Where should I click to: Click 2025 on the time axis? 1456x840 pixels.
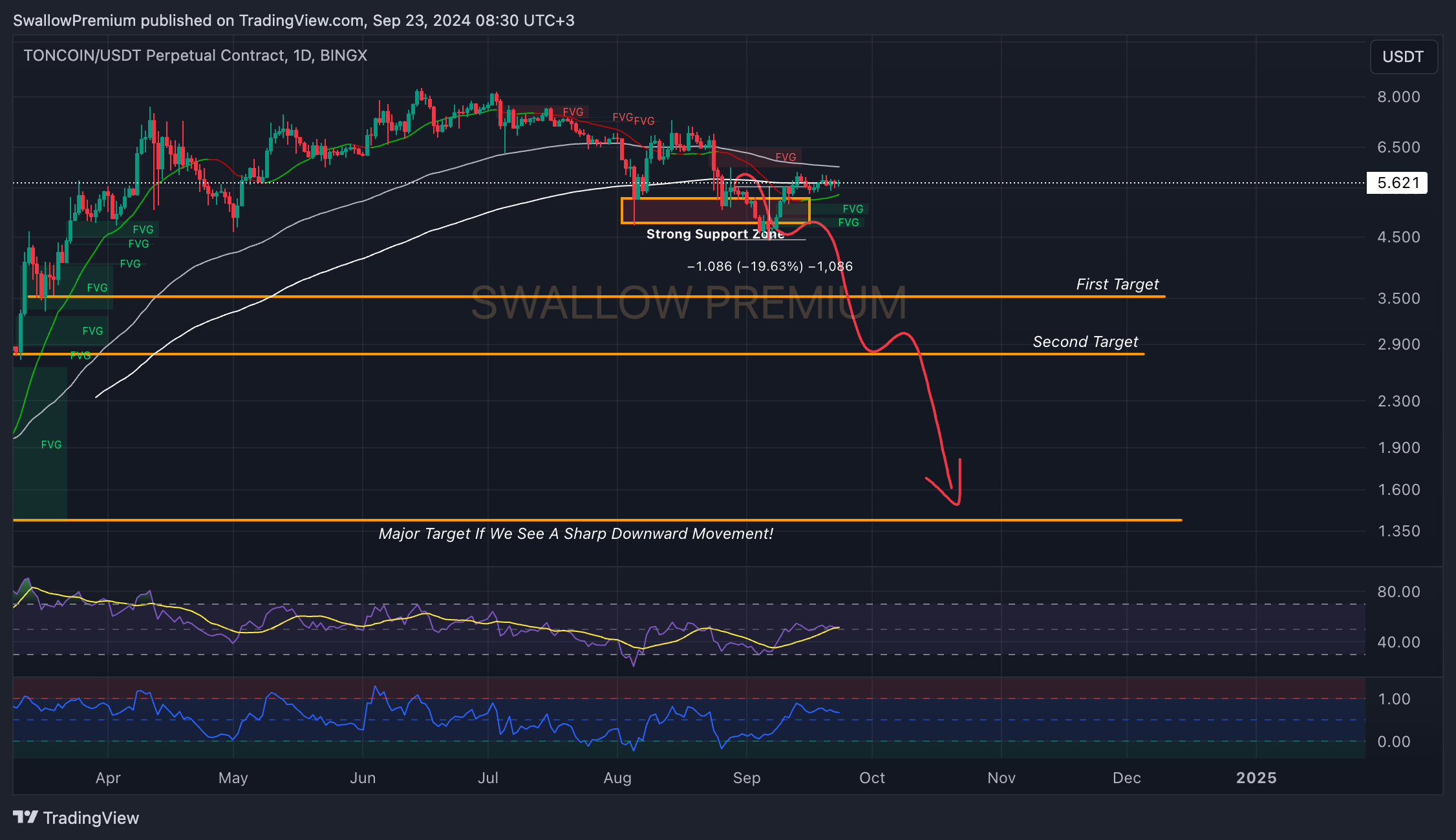(x=1256, y=778)
